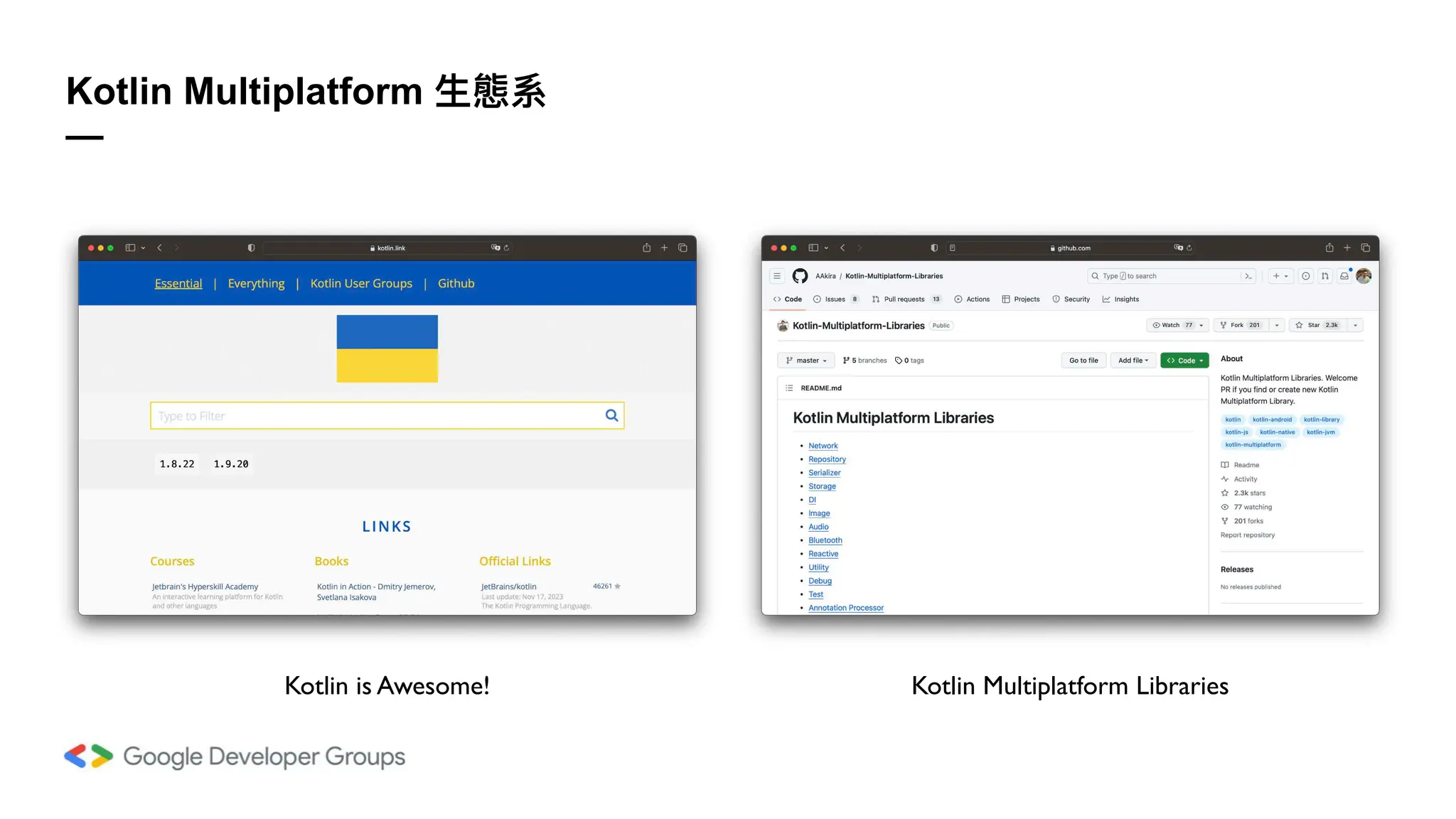
Task: Open a new tab in github.com browser window
Action: pyautogui.click(x=1347, y=247)
